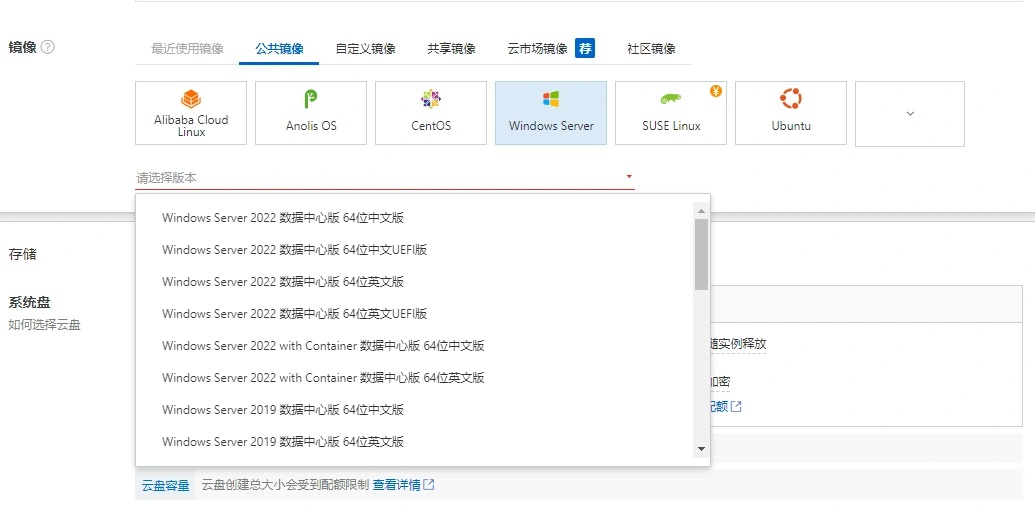Open the 请选择版本 version dropdown

tap(385, 178)
